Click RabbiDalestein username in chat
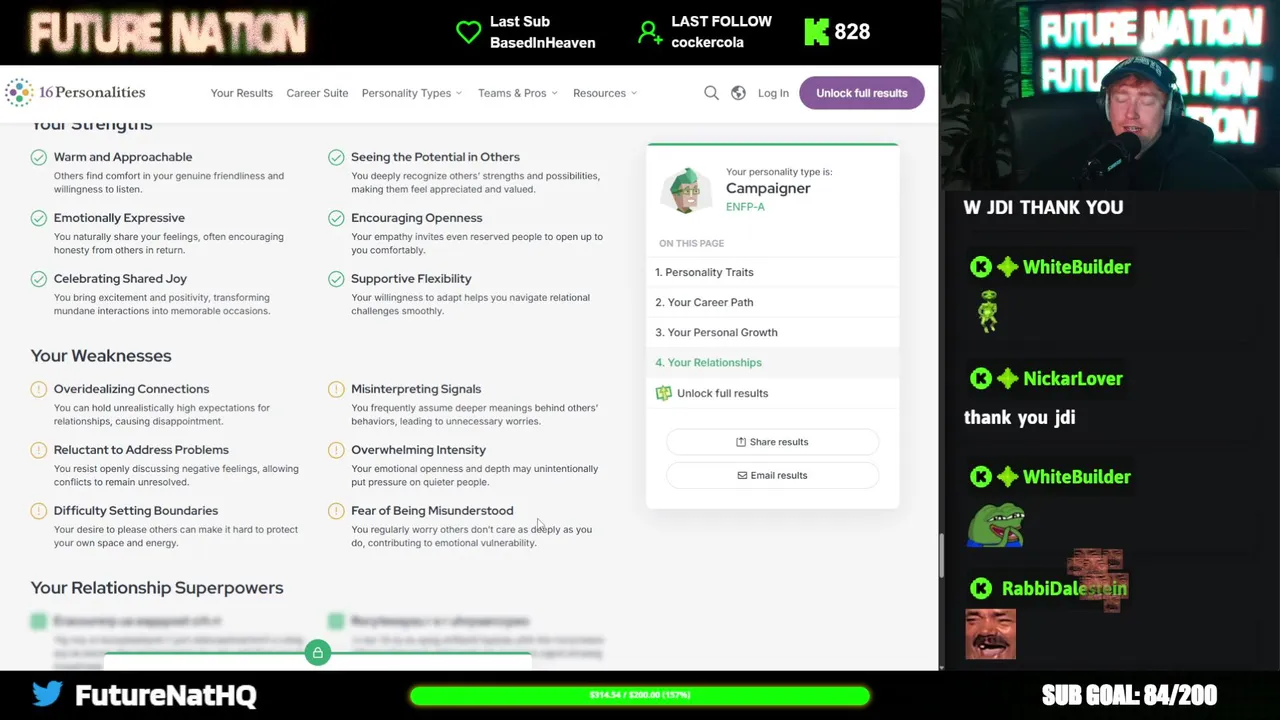The image size is (1280, 720). point(1064,589)
